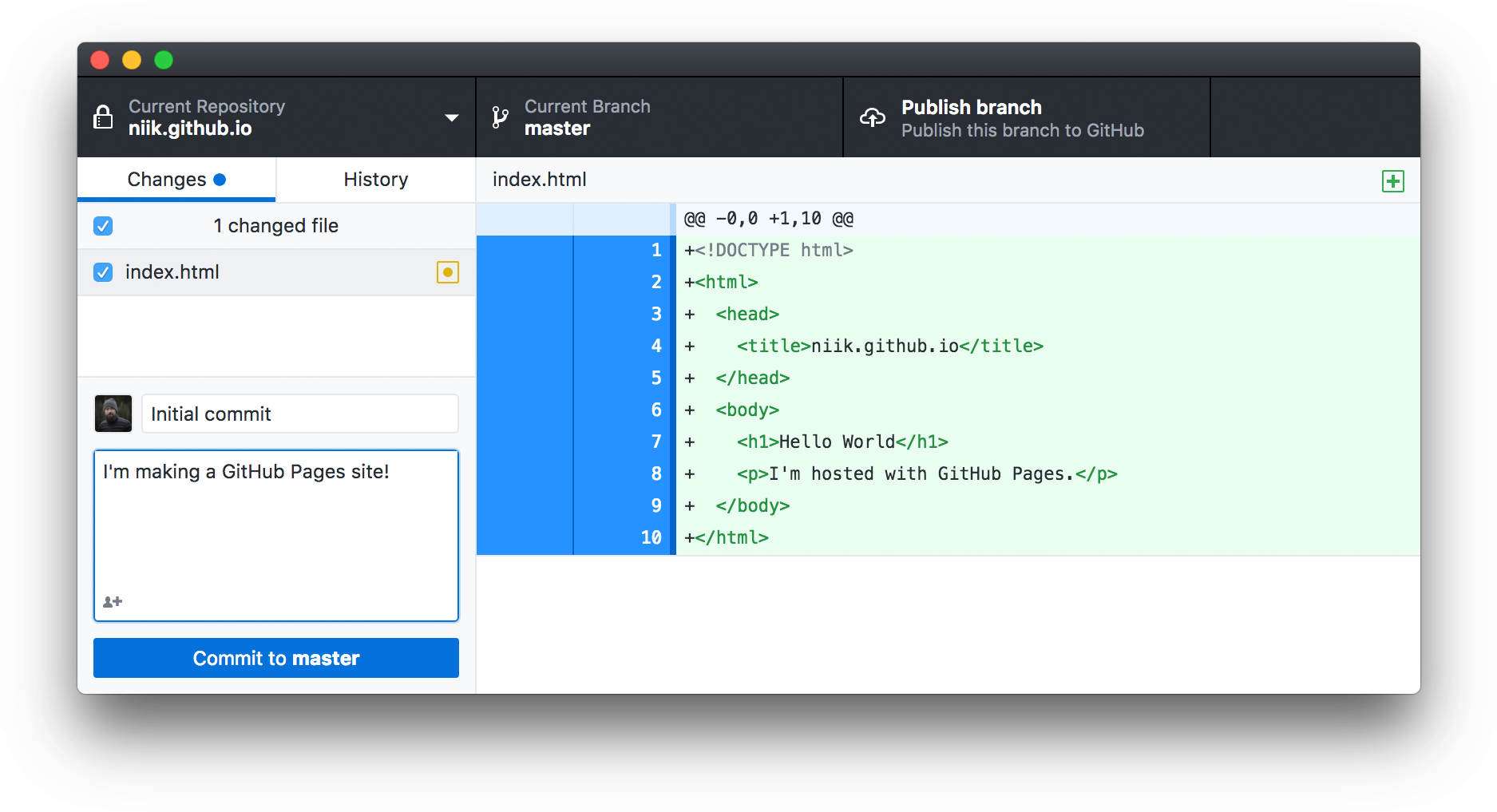Open diff options with the green plus icon
The image size is (1497, 812).
1392,180
